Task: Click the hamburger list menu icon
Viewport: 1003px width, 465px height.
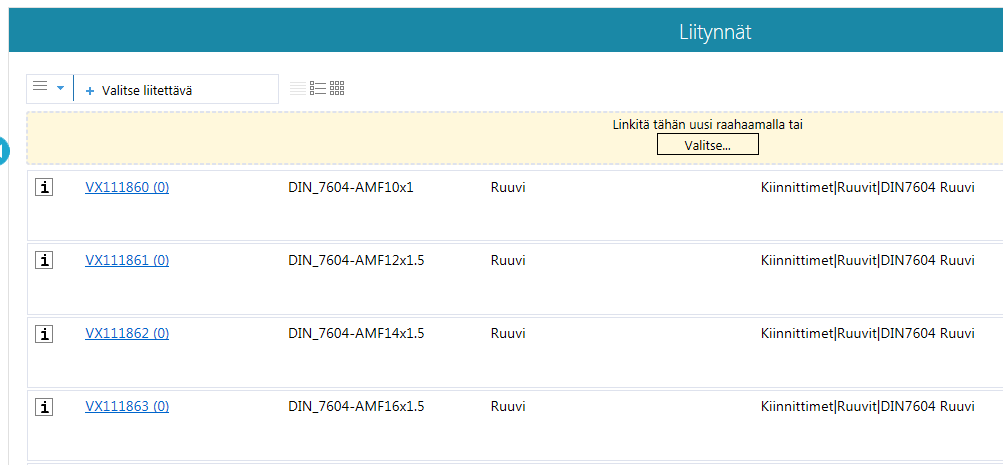Action: 40,88
